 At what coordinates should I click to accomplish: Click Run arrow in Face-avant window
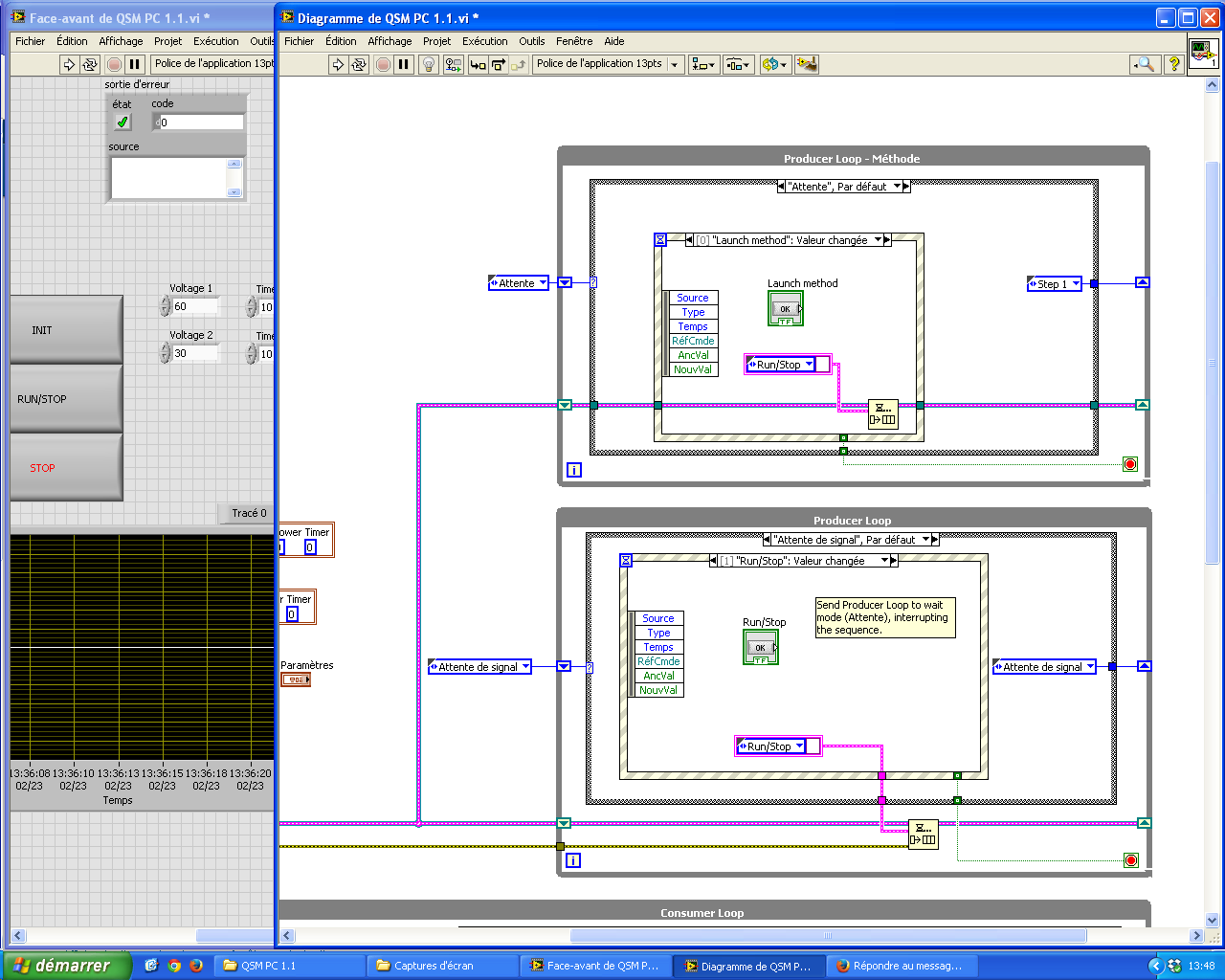pos(69,64)
